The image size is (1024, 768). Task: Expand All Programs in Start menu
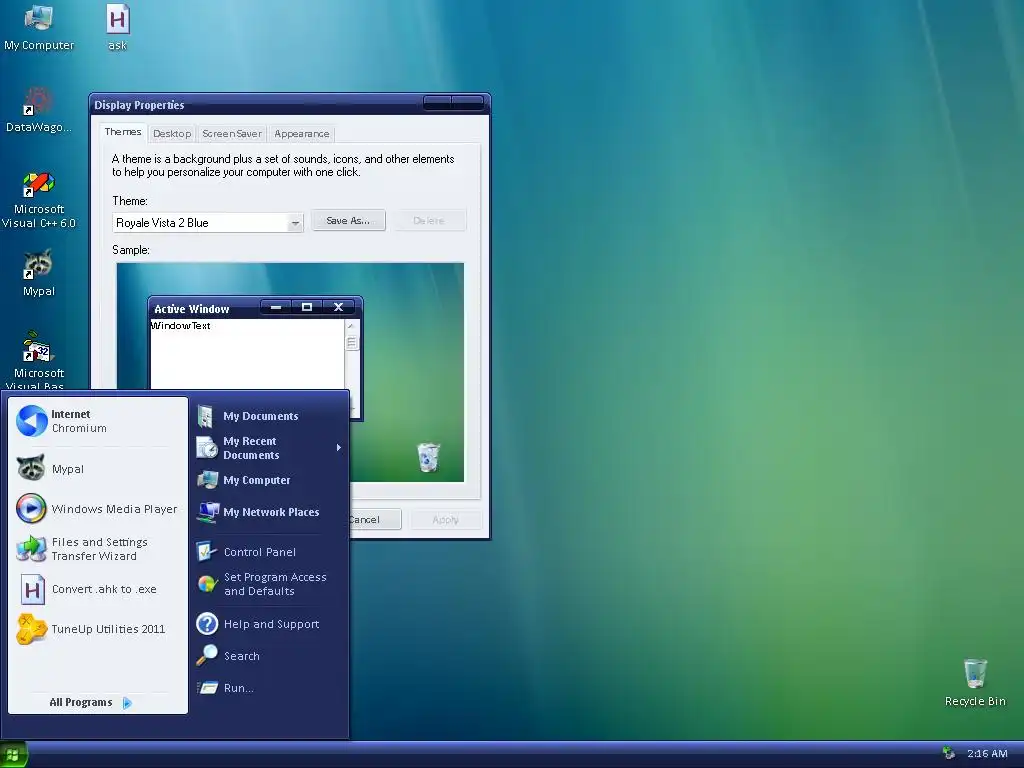coord(91,702)
